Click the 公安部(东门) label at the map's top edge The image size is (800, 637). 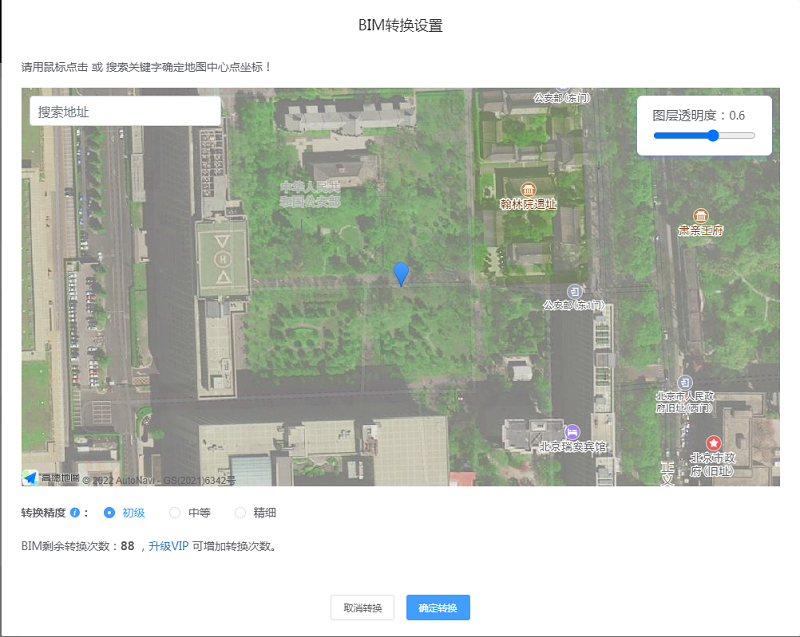pyautogui.click(x=562, y=97)
